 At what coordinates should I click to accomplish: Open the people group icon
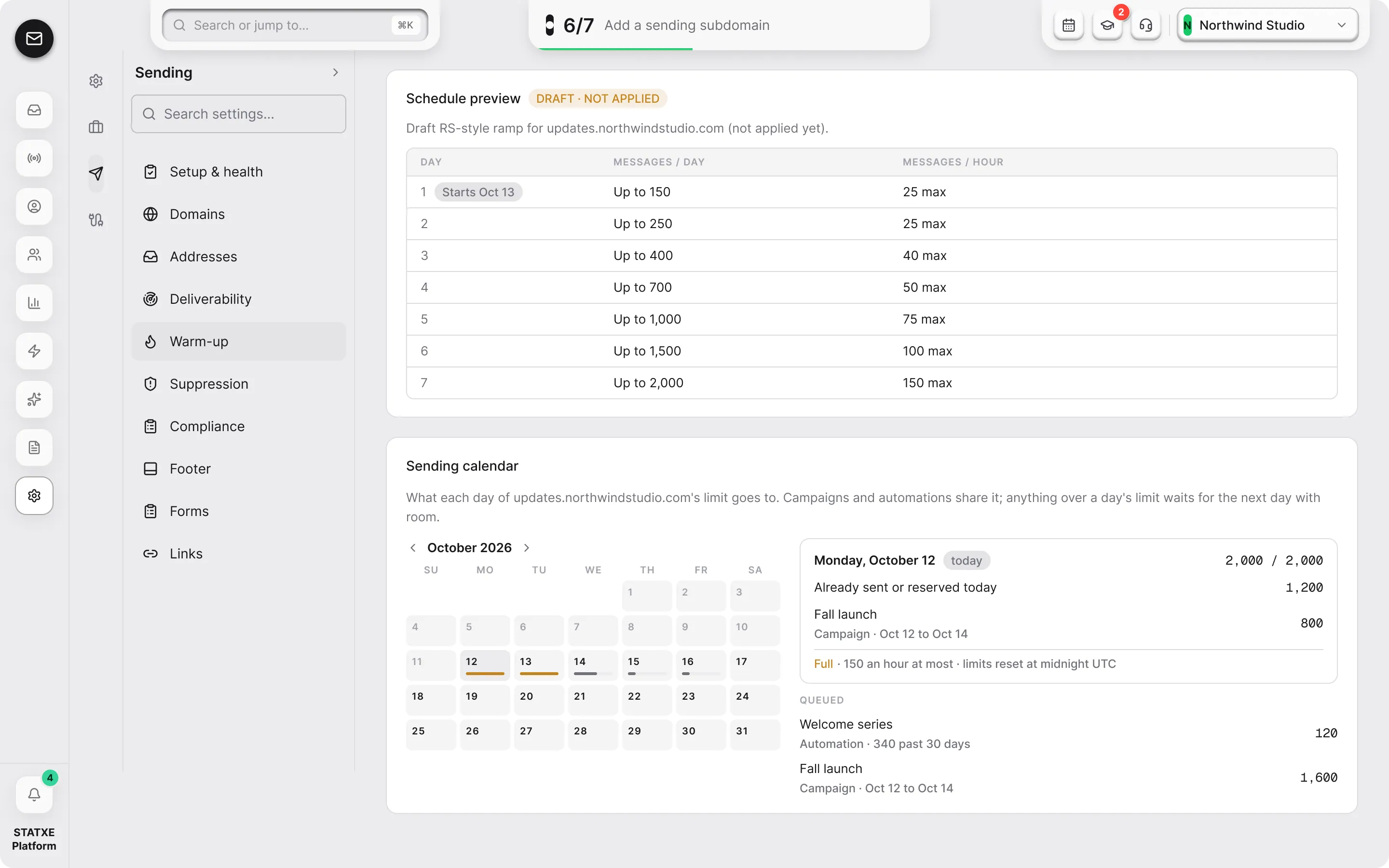34,255
